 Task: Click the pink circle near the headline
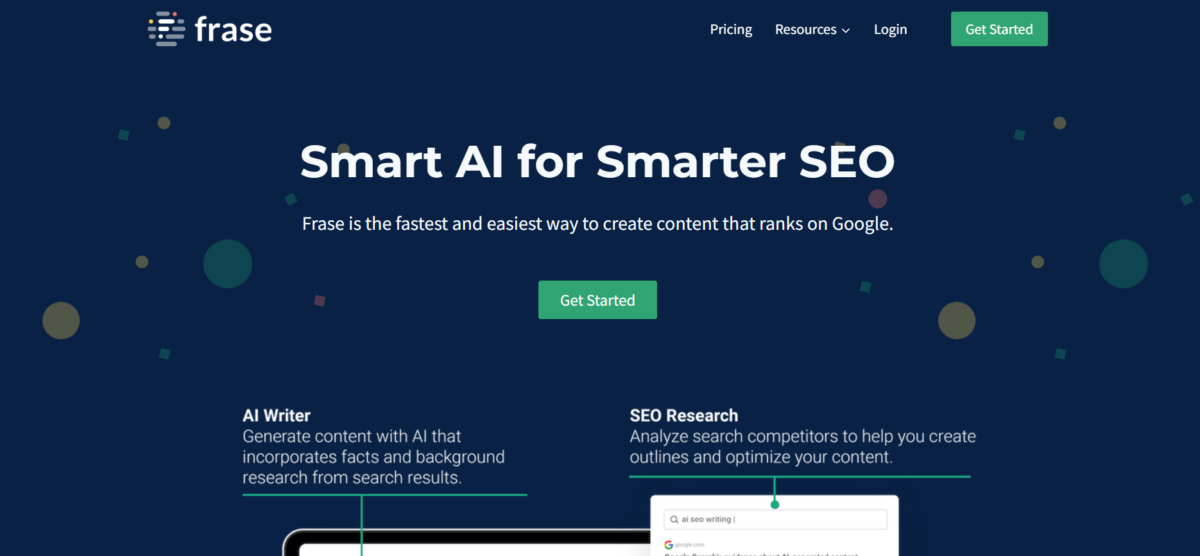pos(877,199)
